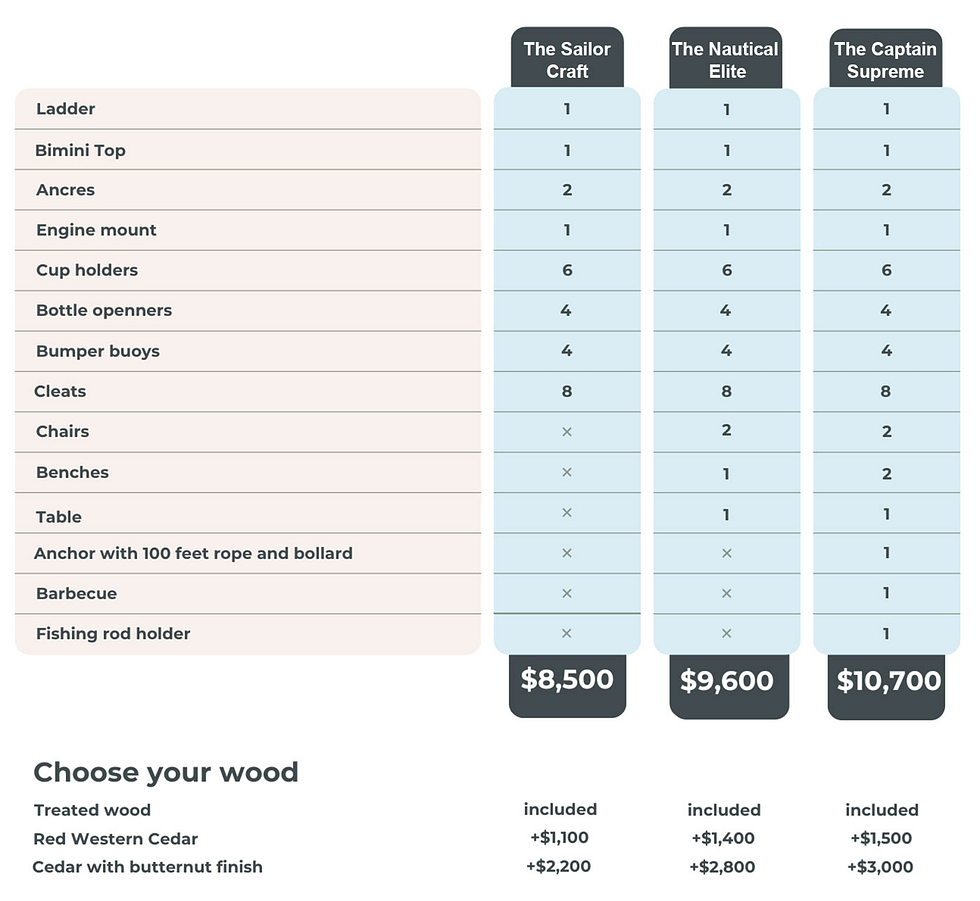Select The Captain Supreme header
The image size is (980, 901).
tap(886, 58)
